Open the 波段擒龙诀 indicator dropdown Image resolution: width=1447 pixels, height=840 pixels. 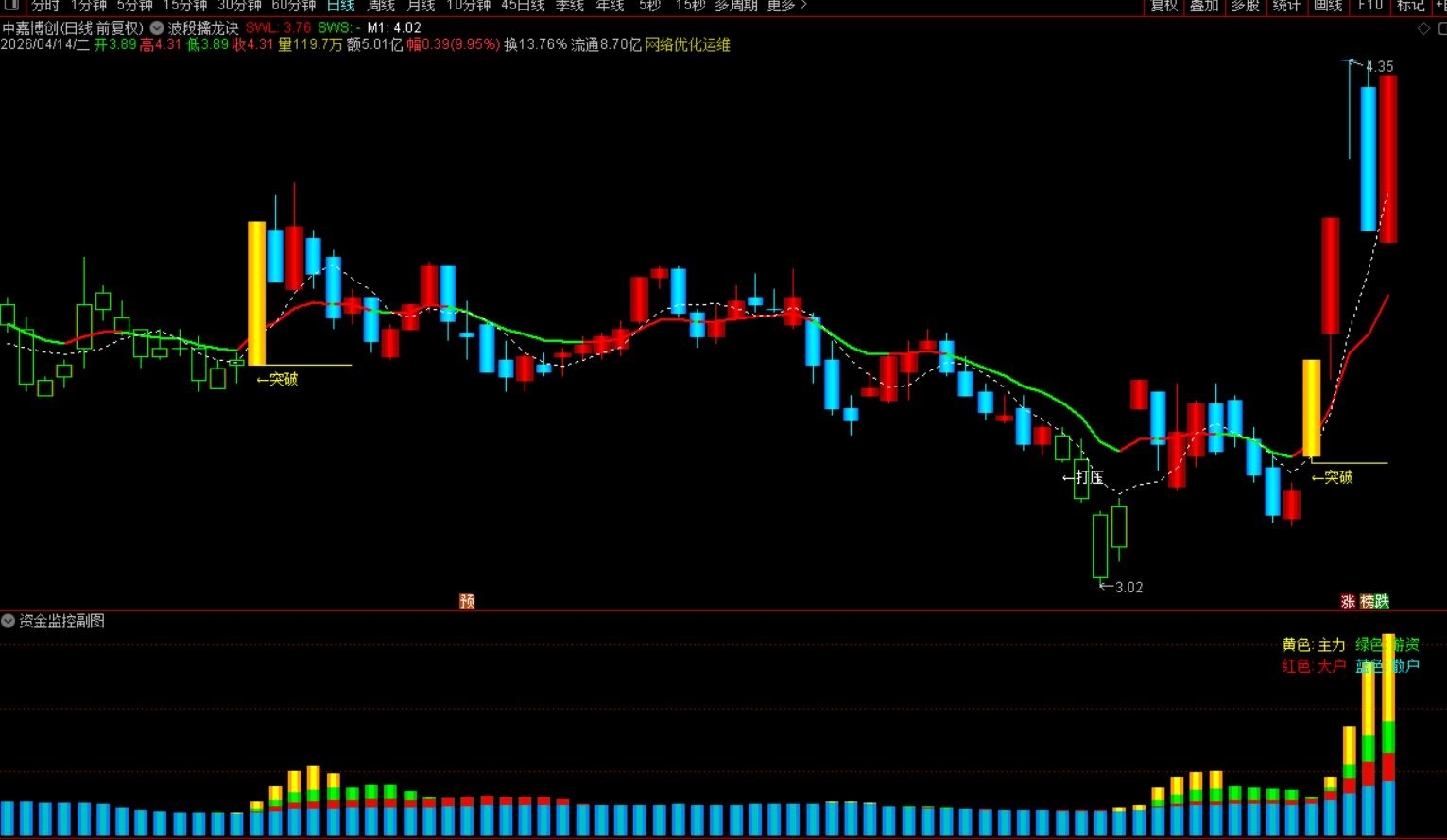click(157, 28)
